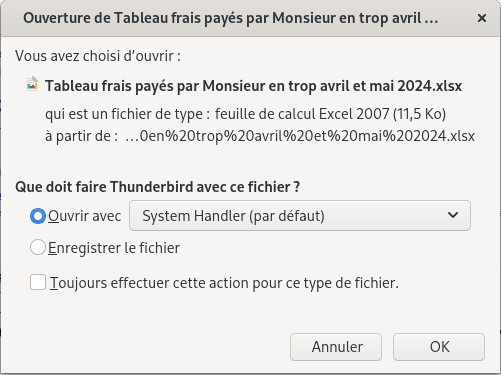Click the Vous avez choisi d'ouvrir text
This screenshot has height=375, width=501.
click(x=98, y=56)
